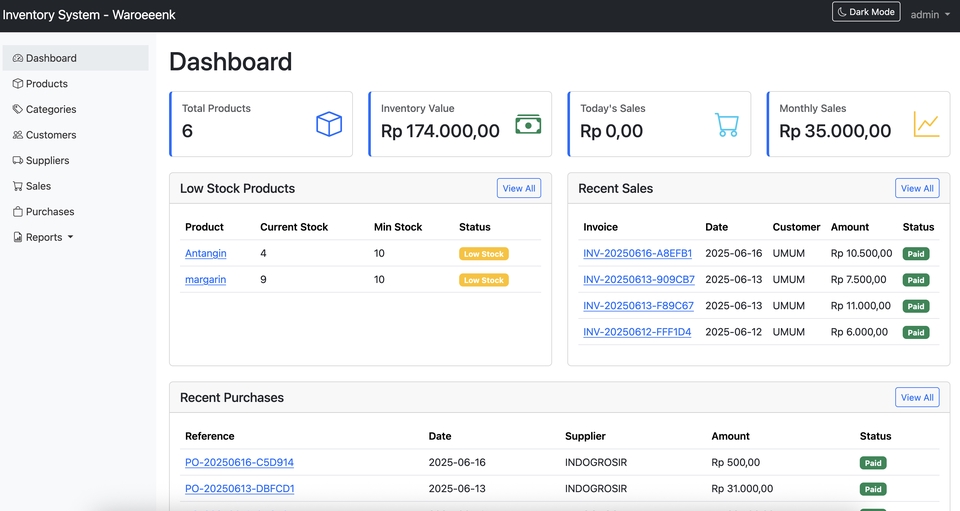Go to Sales in the sidebar

point(38,186)
